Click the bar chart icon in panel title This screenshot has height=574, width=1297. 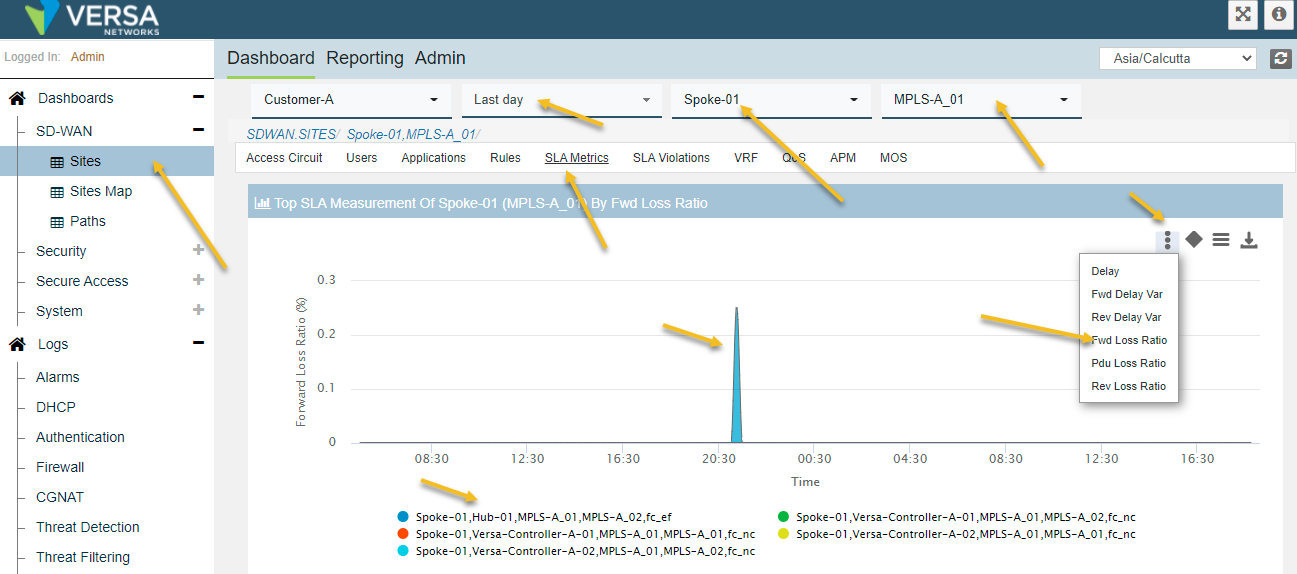[x=263, y=203]
